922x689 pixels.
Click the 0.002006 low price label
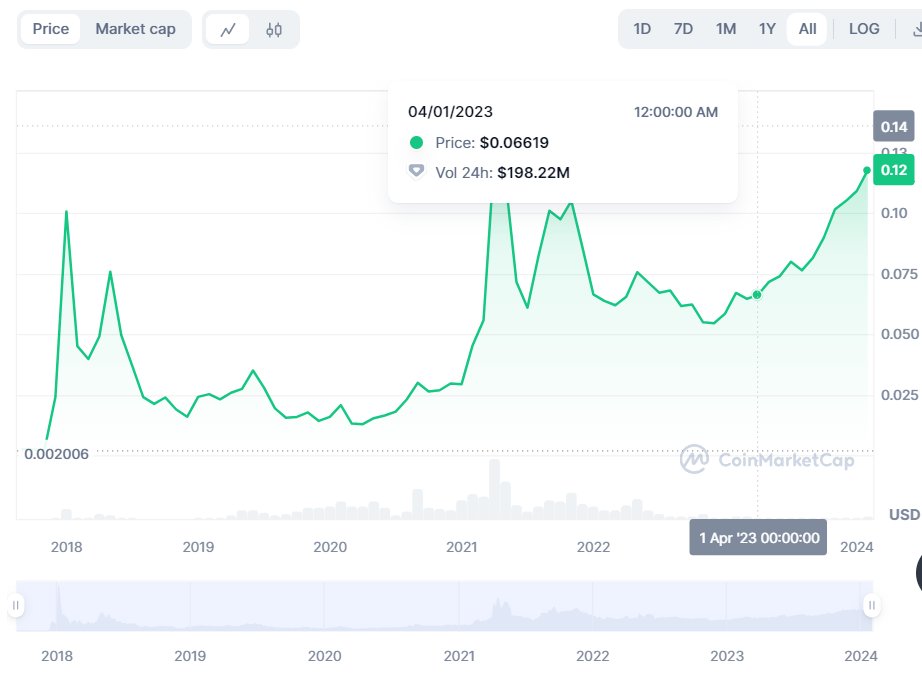coord(56,454)
